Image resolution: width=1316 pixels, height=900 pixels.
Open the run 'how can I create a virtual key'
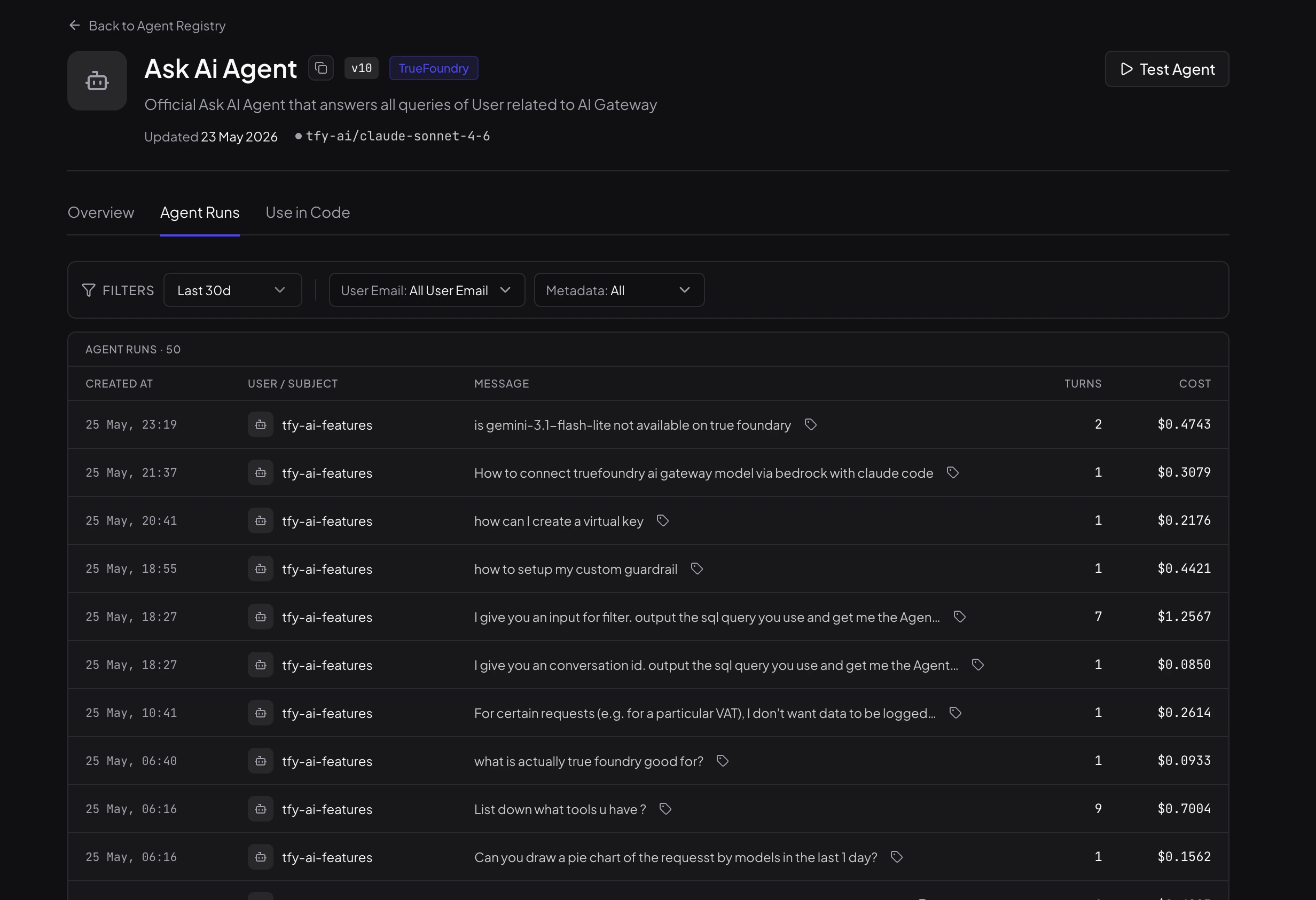point(559,521)
